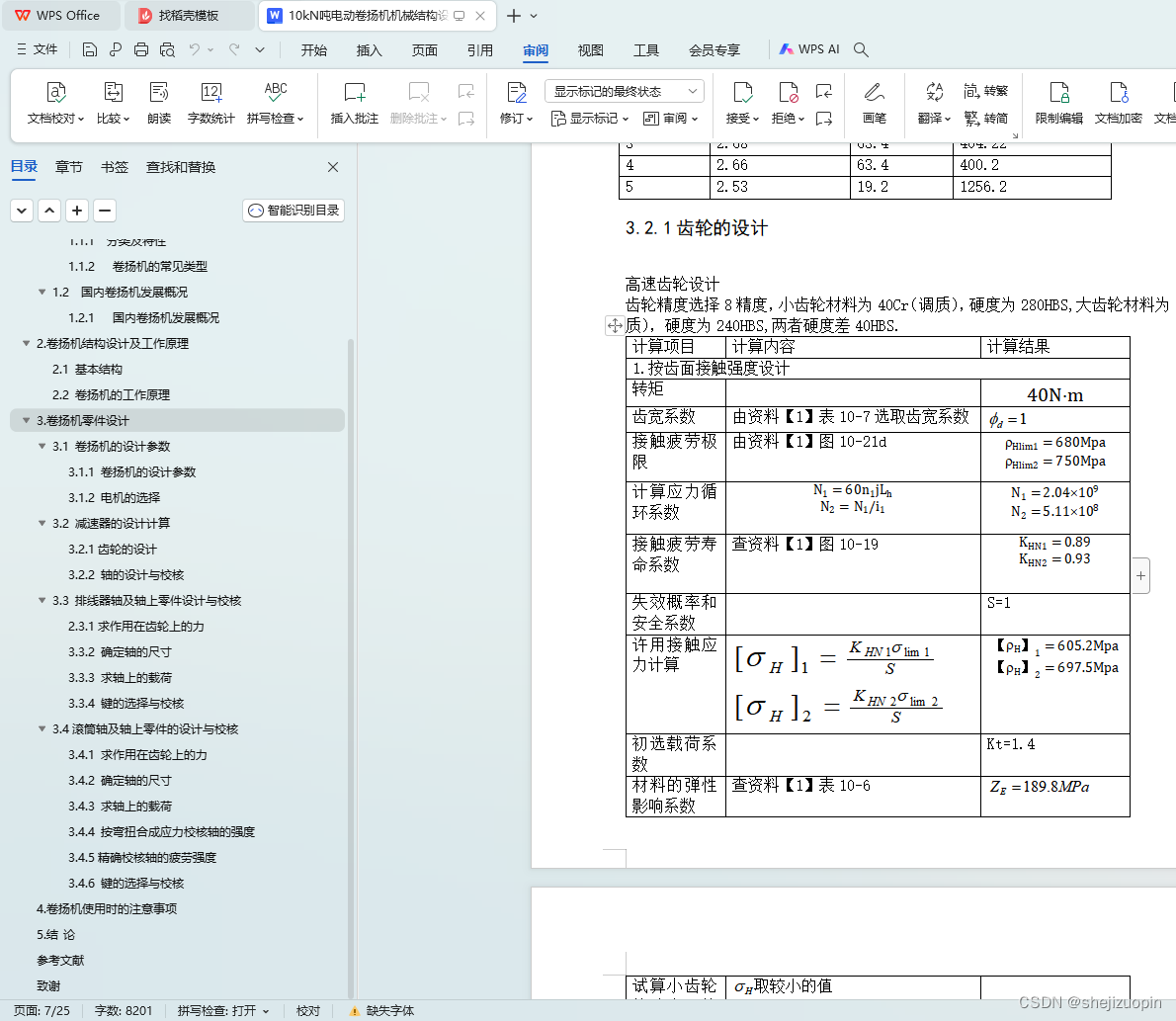Click the add-row plus beside table

tap(1140, 576)
